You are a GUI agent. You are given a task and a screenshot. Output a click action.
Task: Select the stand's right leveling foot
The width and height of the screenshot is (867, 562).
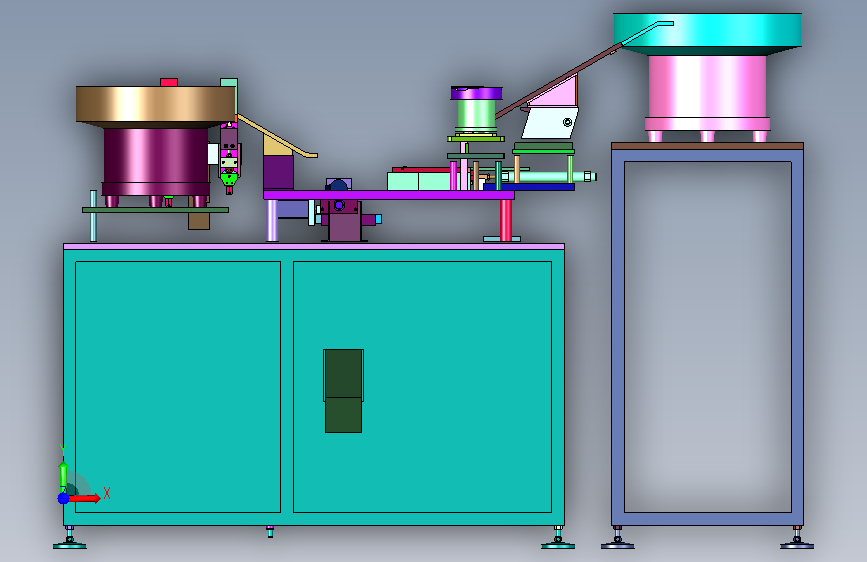[x=797, y=540]
